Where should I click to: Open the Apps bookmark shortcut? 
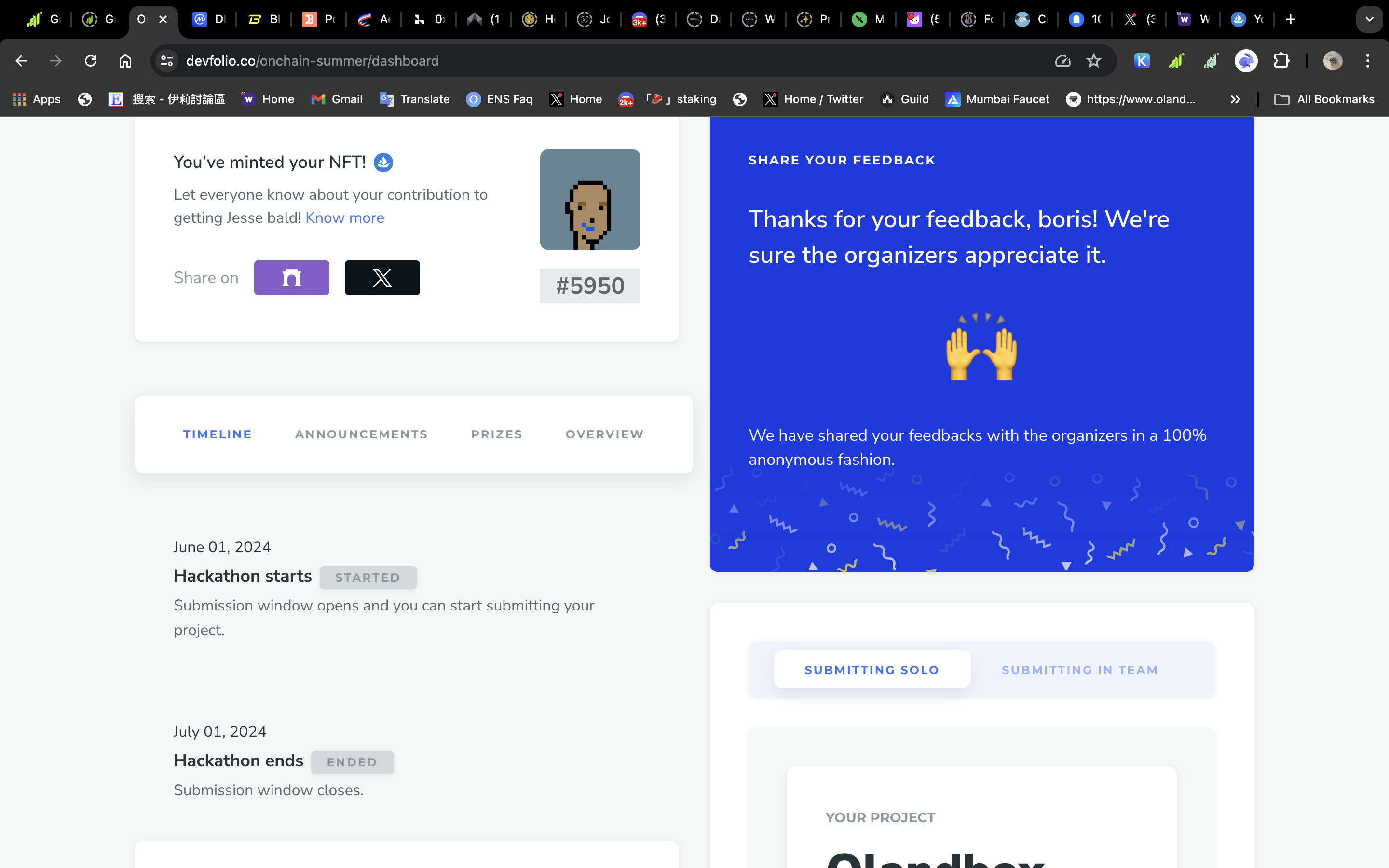tap(37, 99)
